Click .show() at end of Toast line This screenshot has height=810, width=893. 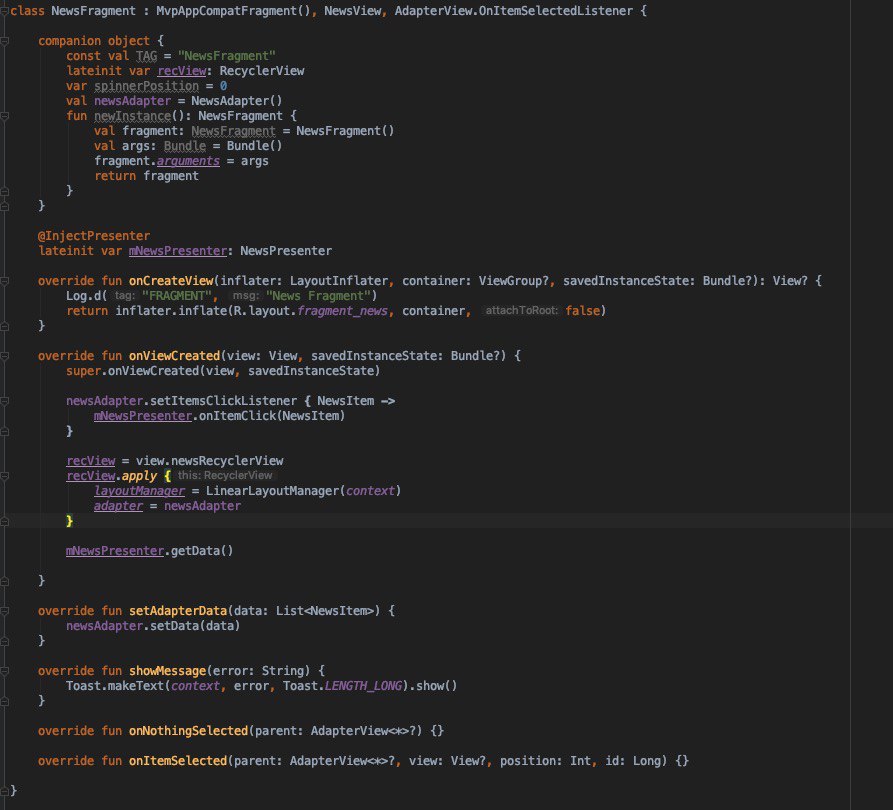(433, 686)
